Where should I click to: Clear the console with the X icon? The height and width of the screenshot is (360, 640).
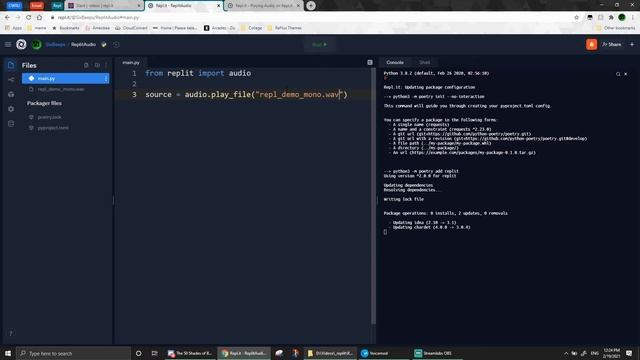pos(626,74)
